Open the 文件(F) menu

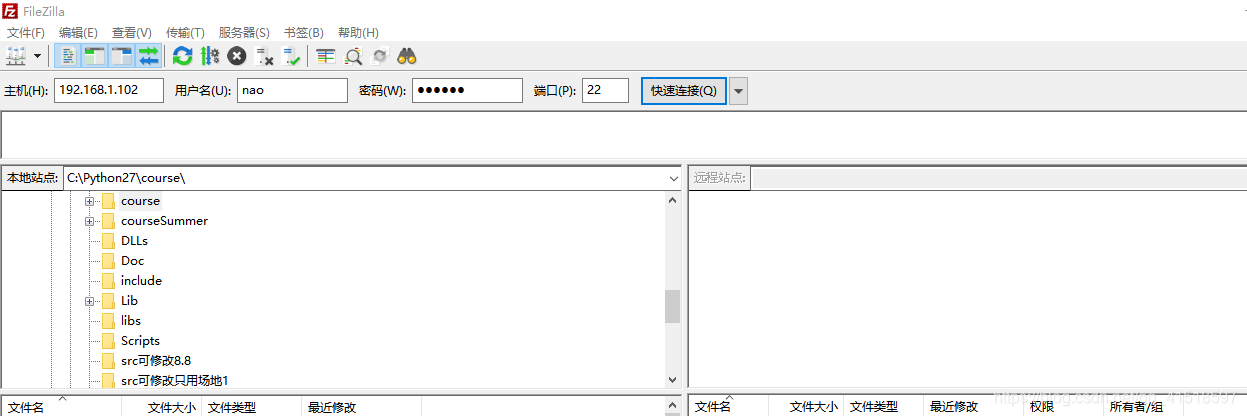point(26,33)
